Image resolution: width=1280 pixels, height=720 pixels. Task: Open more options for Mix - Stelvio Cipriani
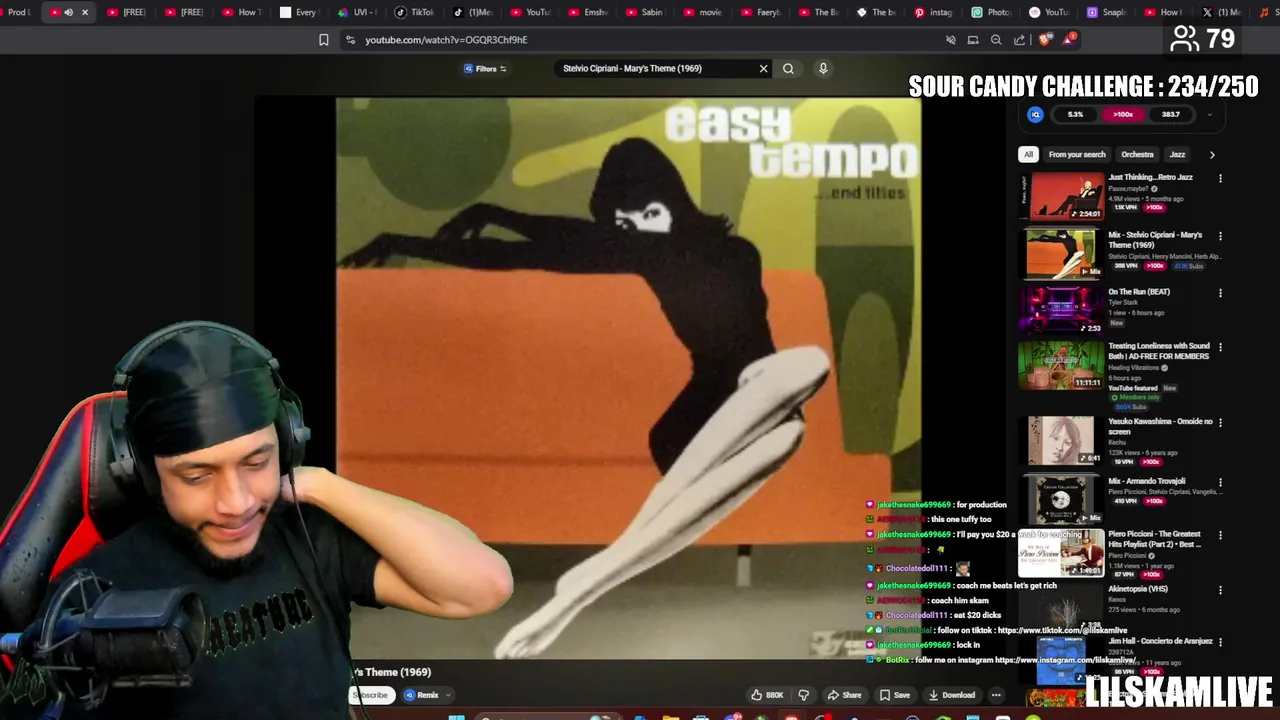[x=1220, y=236]
